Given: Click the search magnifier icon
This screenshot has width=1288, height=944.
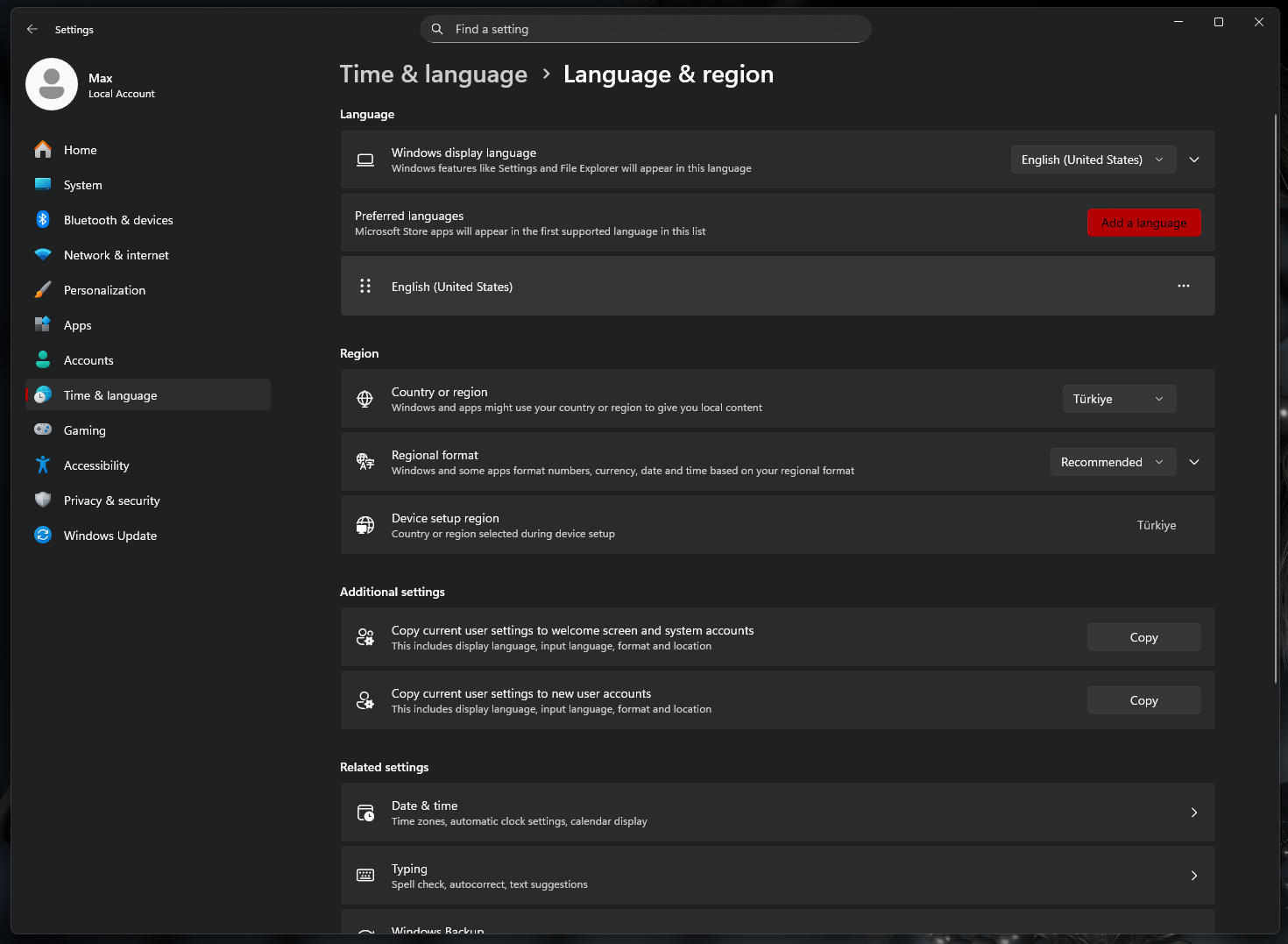Looking at the screenshot, I should pos(437,29).
